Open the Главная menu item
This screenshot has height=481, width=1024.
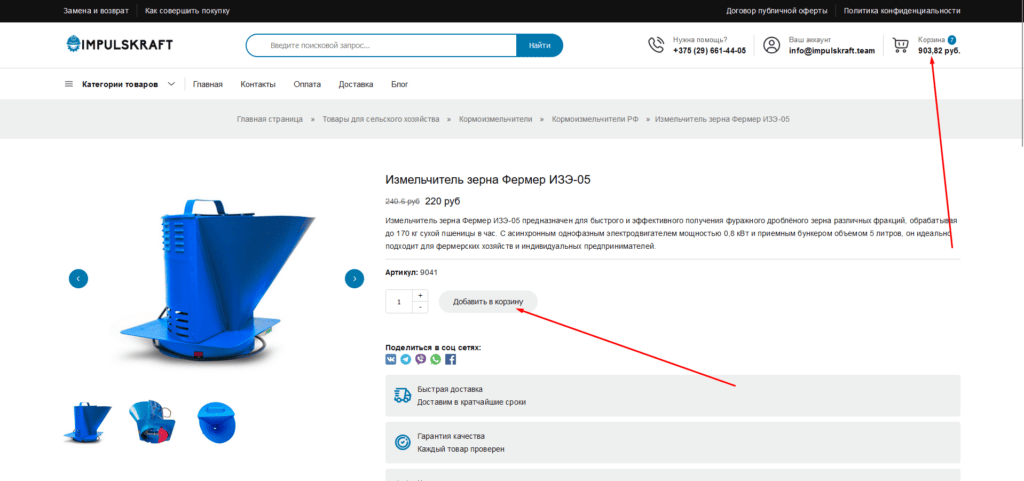click(208, 84)
